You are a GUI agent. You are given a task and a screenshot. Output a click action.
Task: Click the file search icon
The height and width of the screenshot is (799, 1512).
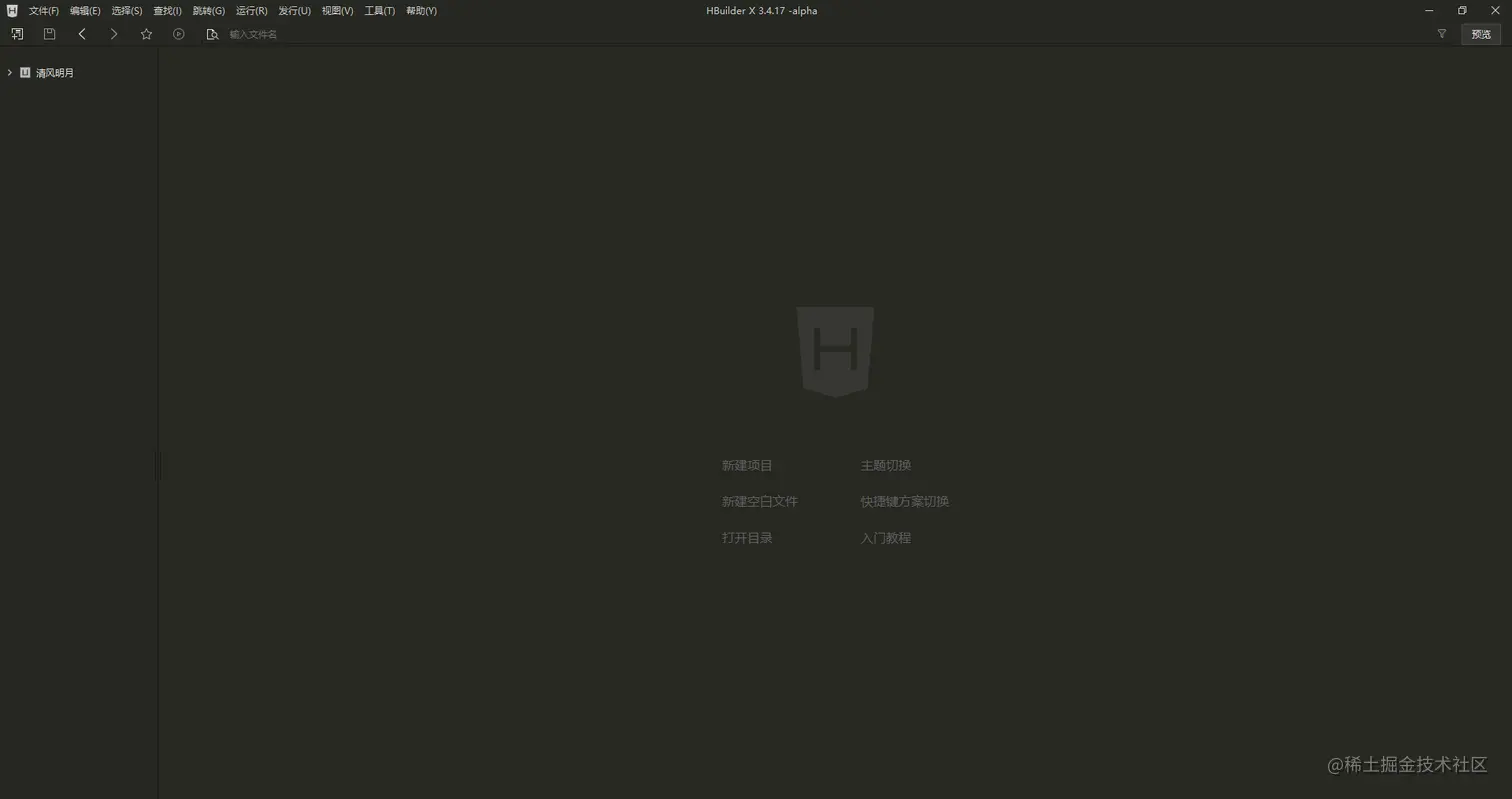click(212, 34)
